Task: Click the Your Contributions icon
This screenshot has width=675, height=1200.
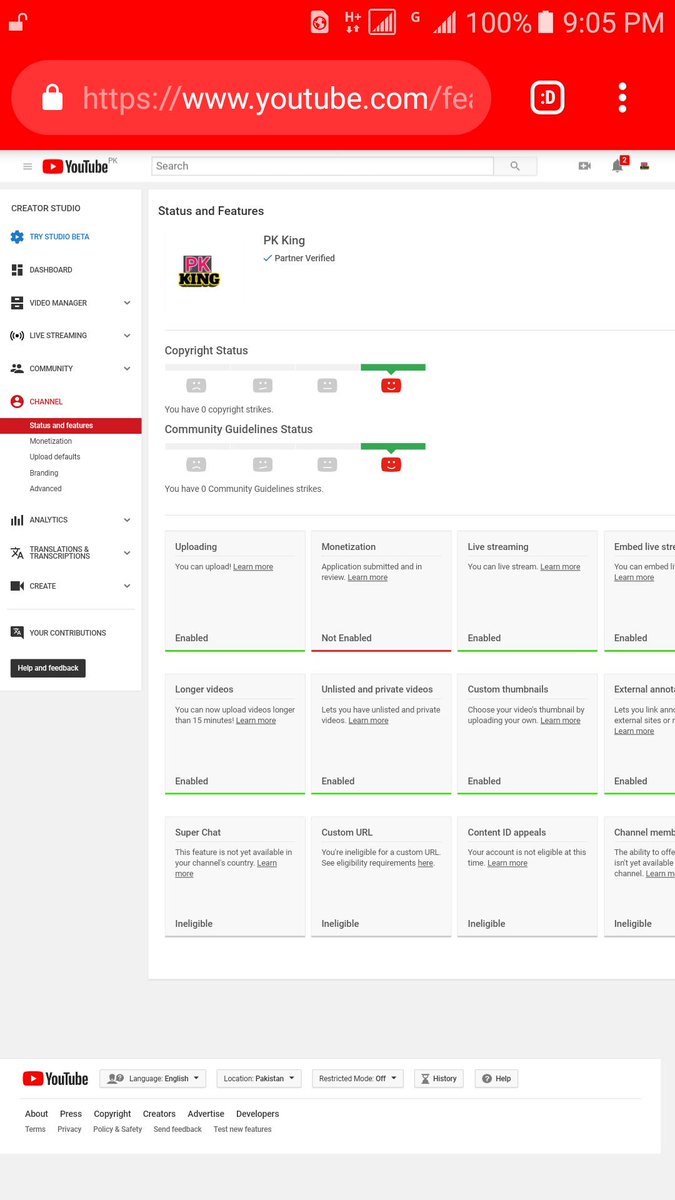Action: [17, 633]
